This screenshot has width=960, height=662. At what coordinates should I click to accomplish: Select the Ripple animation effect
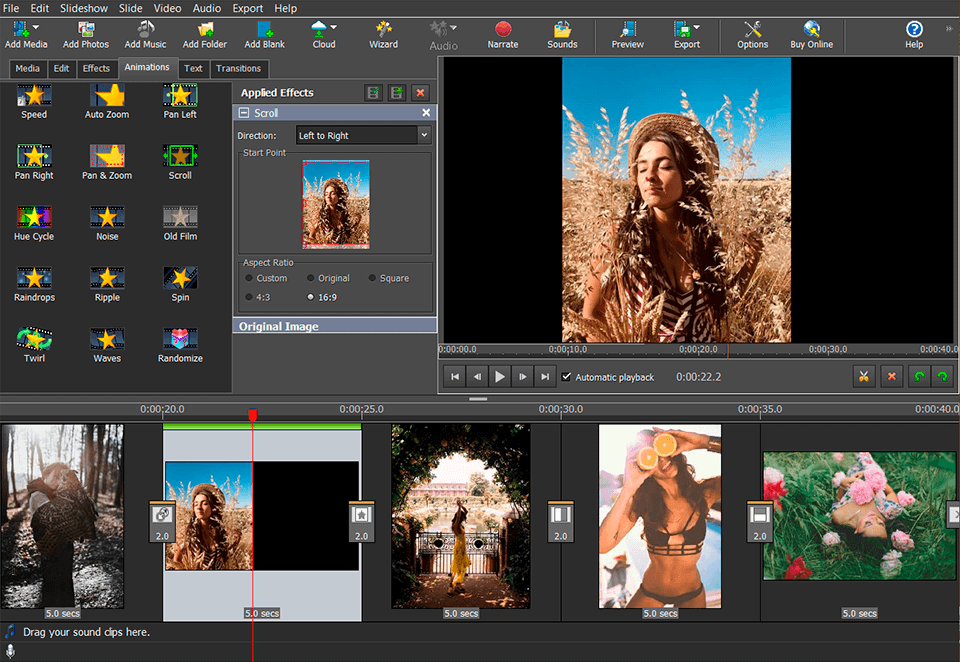pos(106,283)
